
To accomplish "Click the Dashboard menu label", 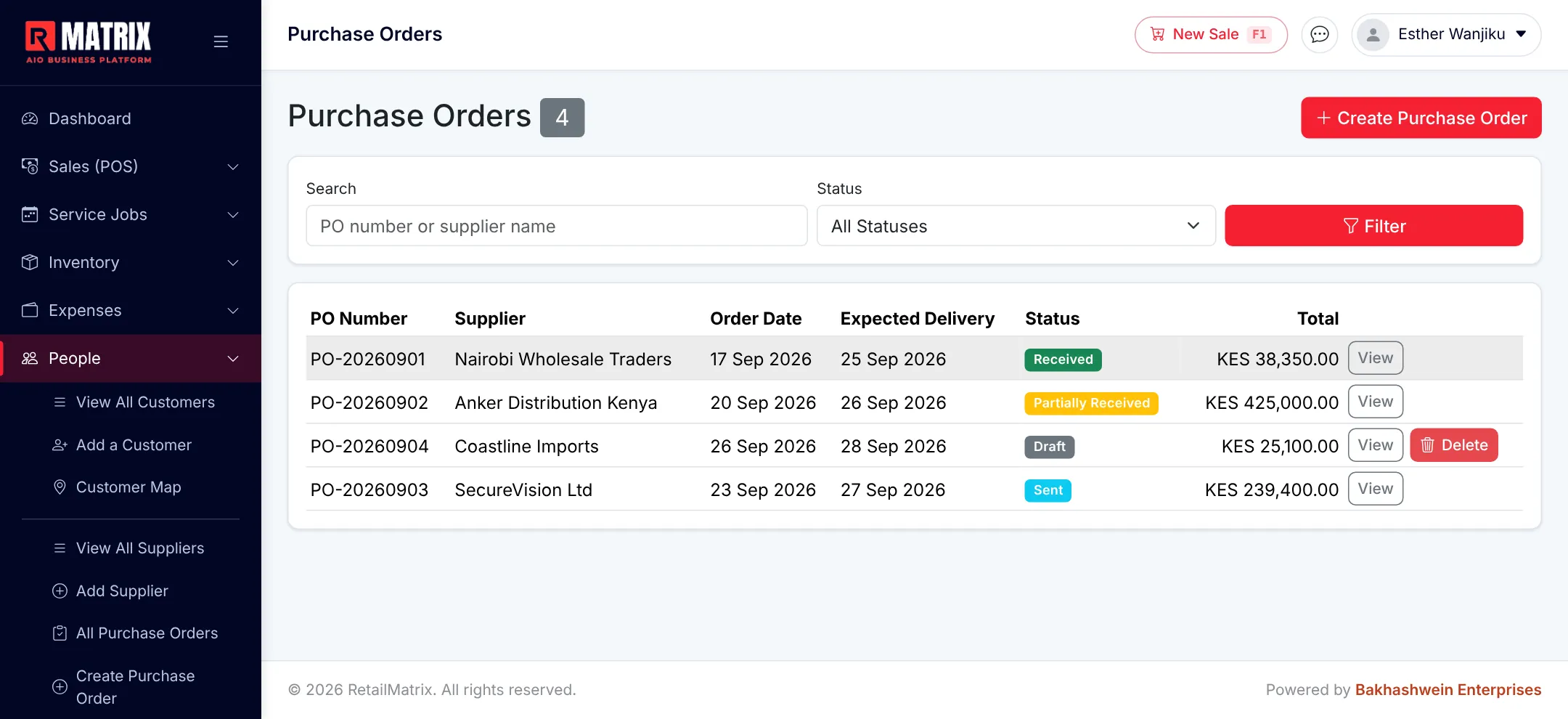I will point(90,118).
